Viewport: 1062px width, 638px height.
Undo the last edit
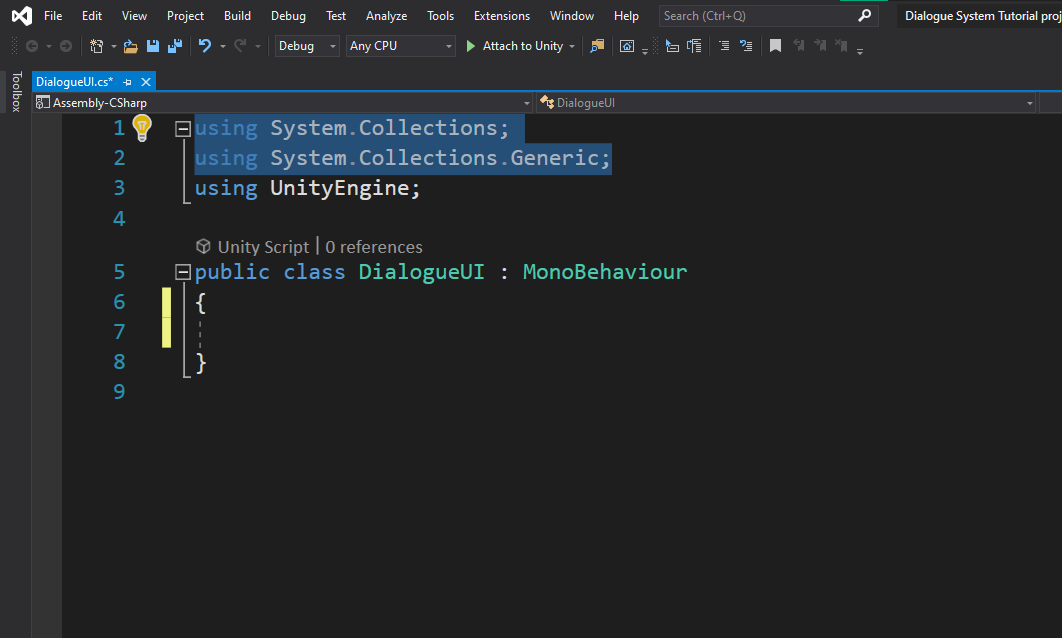tap(204, 45)
